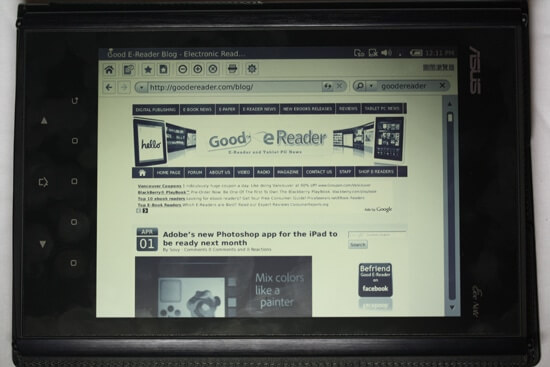Zoom in with the plus circle icon
The width and height of the screenshot is (550, 367).
[198, 69]
